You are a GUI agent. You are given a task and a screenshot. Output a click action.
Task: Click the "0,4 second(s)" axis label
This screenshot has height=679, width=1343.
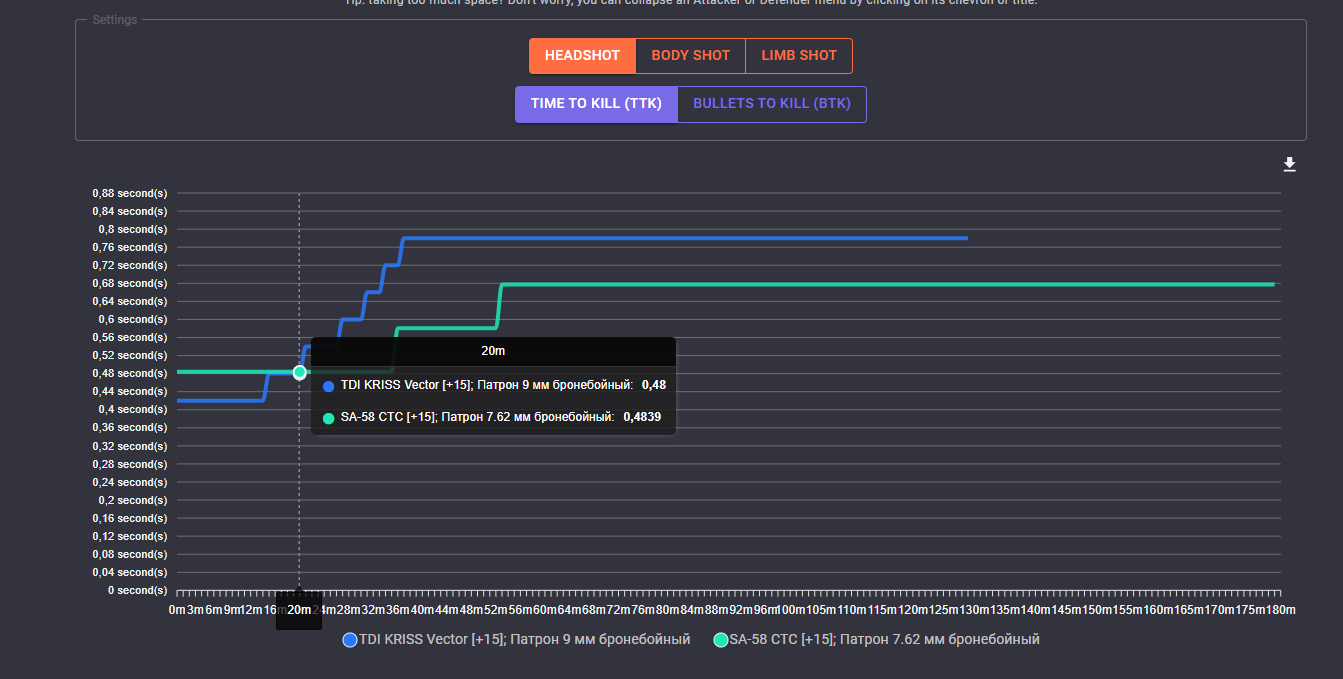tap(133, 409)
